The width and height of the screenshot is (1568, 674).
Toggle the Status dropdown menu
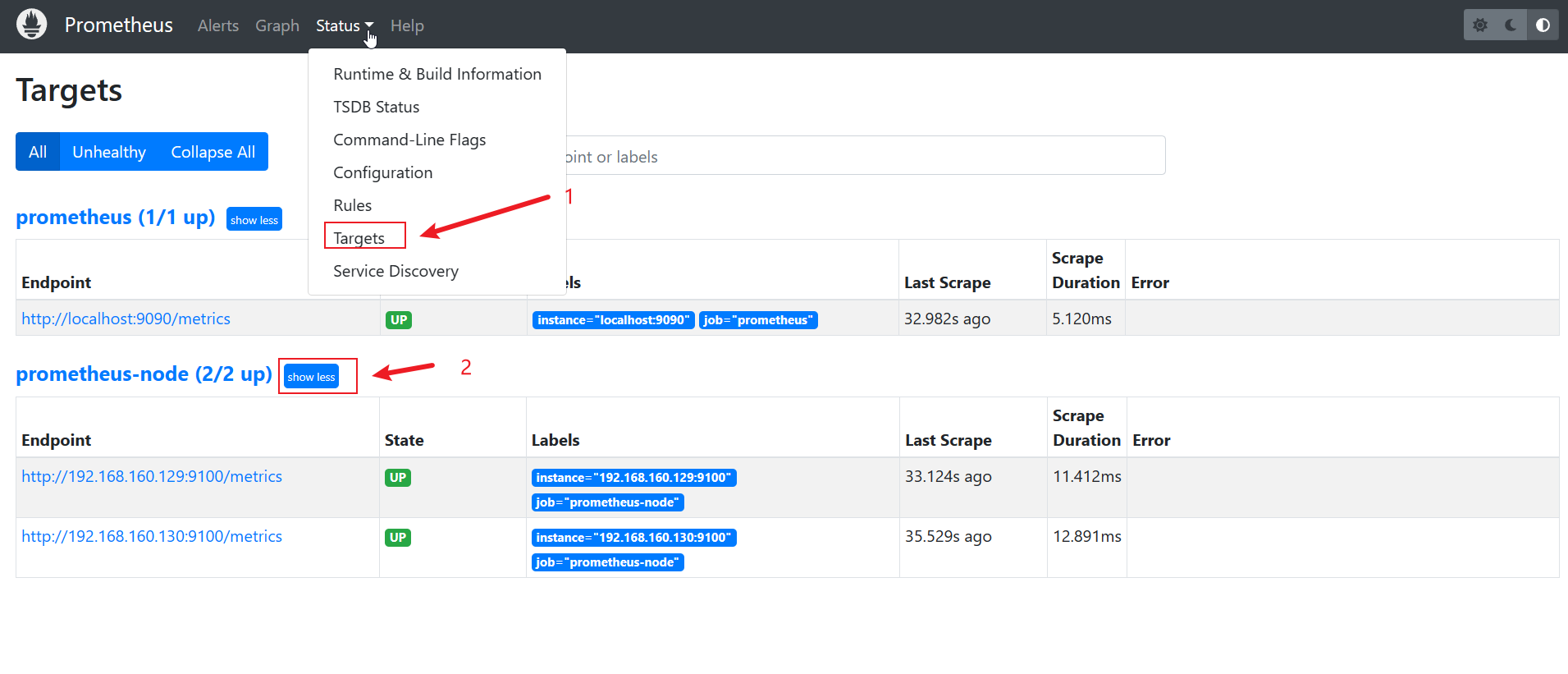tap(345, 25)
